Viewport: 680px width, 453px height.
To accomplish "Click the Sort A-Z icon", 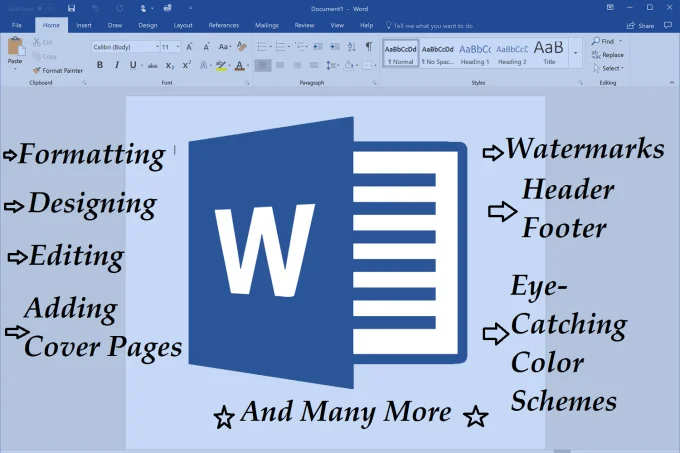I will pos(352,46).
